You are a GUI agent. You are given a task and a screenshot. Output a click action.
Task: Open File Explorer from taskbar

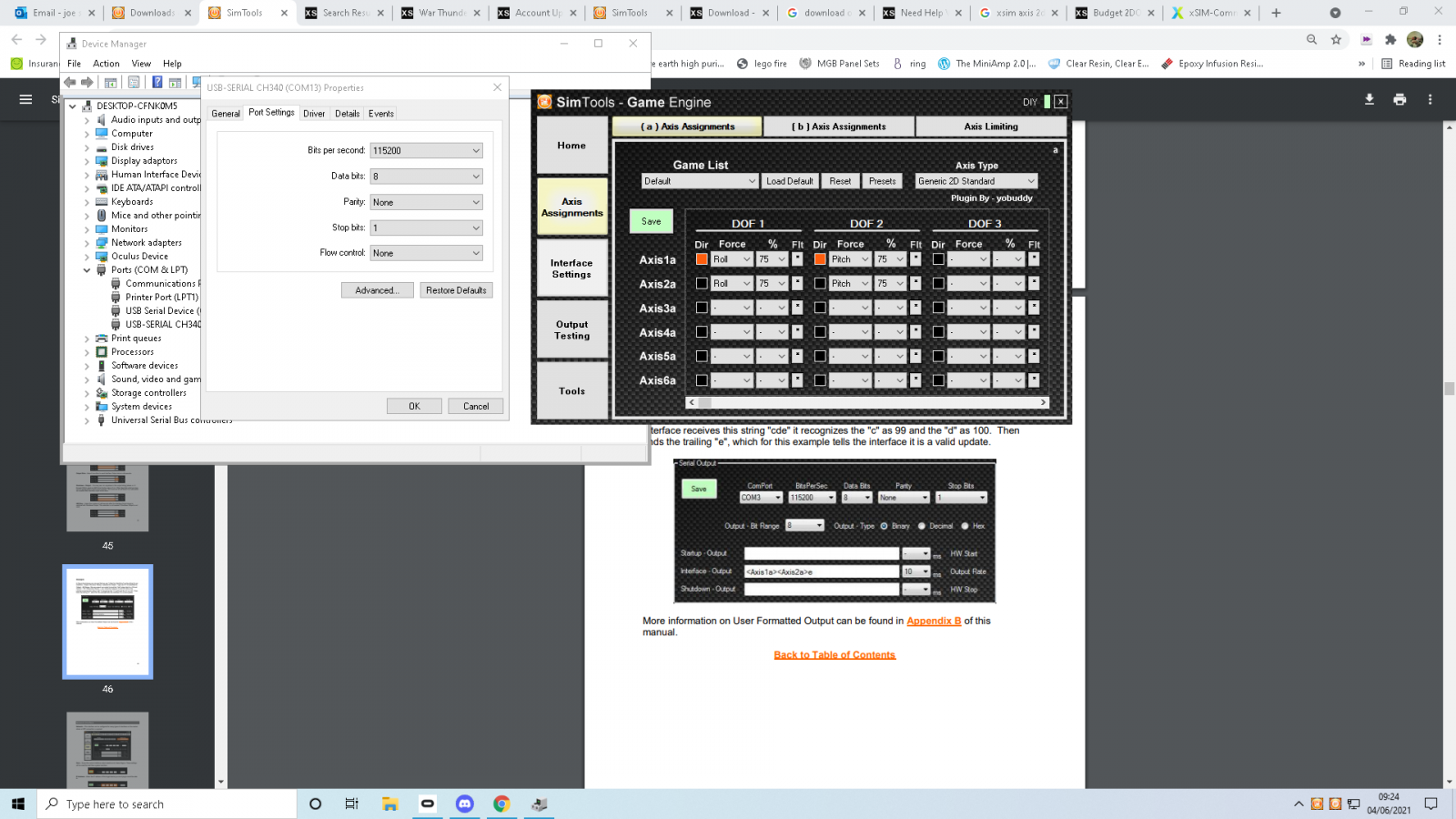point(390,804)
